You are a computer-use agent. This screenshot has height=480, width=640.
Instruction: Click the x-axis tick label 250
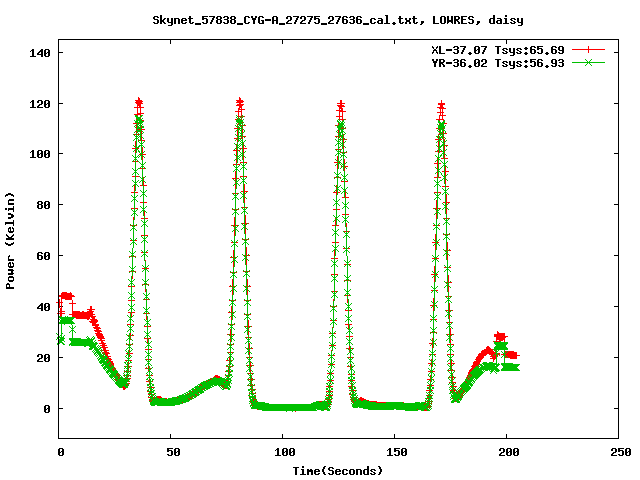(x=621, y=452)
